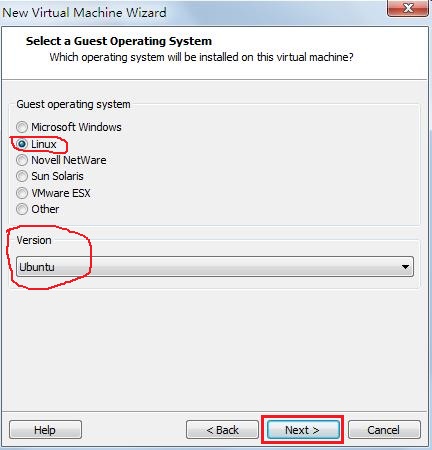The height and width of the screenshot is (450, 432).
Task: Select the VMware ESX radio button
Action: tap(22, 193)
